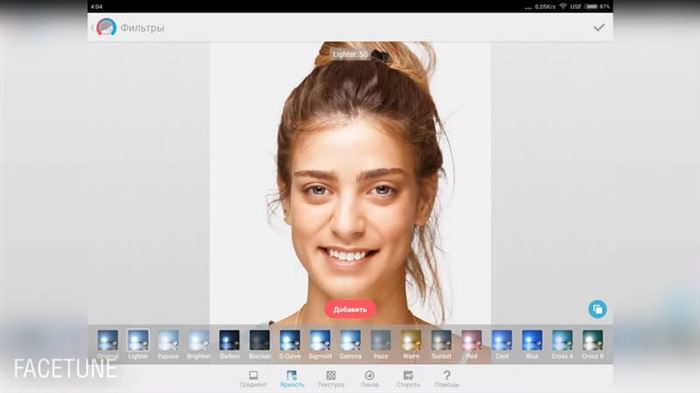The image size is (700, 393).
Task: Apply the Blacken filter thumbnail
Action: (x=259, y=340)
